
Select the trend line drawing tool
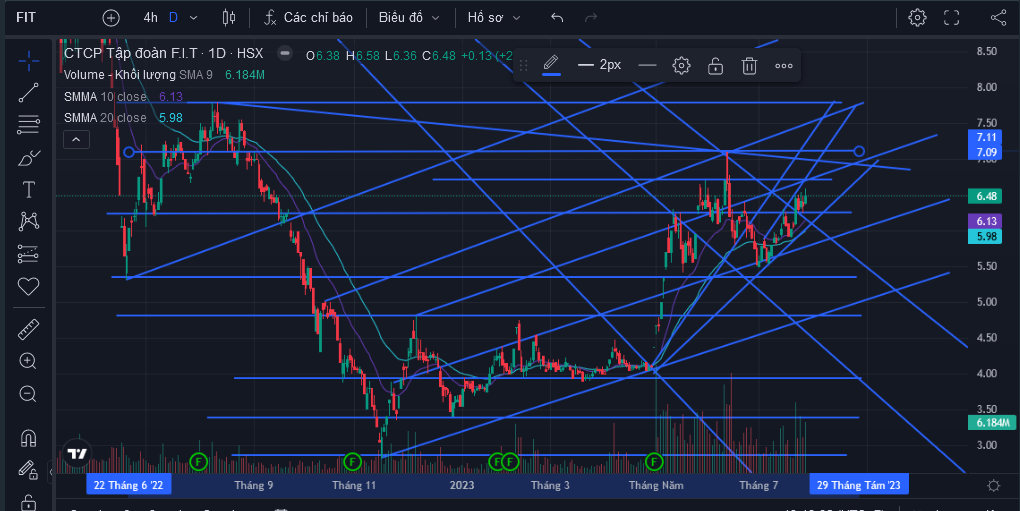coord(28,93)
